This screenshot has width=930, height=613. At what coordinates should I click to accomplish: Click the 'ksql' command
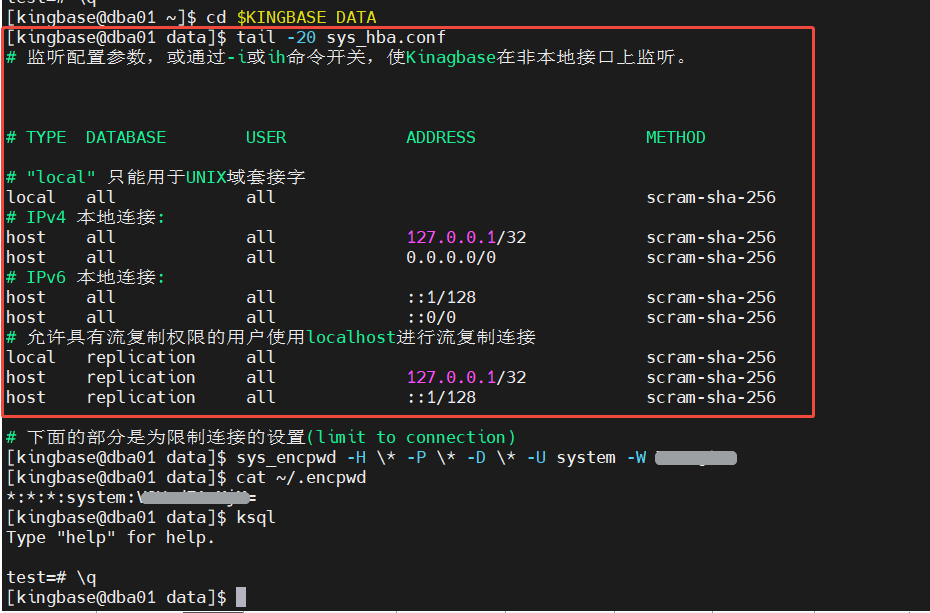pos(256,518)
